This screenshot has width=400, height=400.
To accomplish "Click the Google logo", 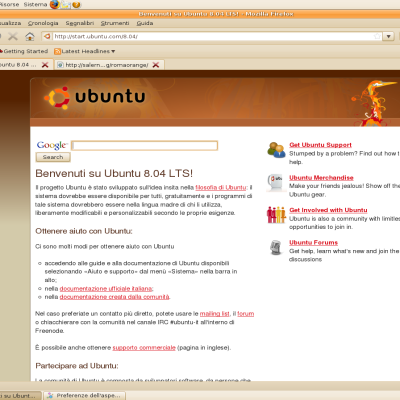I will 52,145.
